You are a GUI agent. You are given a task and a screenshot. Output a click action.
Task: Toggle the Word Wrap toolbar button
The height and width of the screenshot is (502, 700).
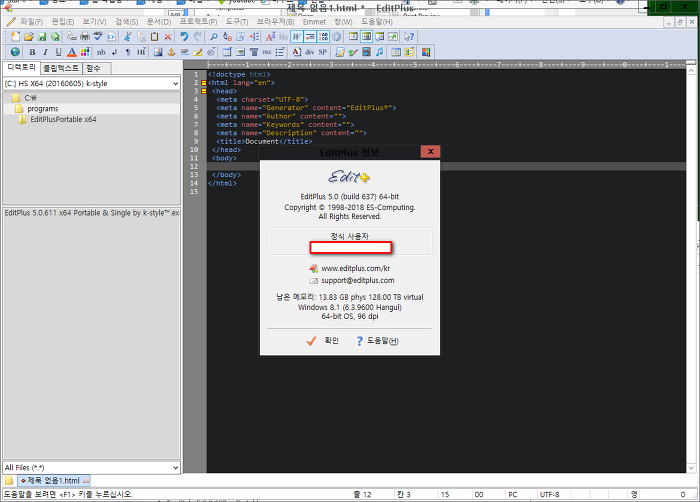pos(297,37)
